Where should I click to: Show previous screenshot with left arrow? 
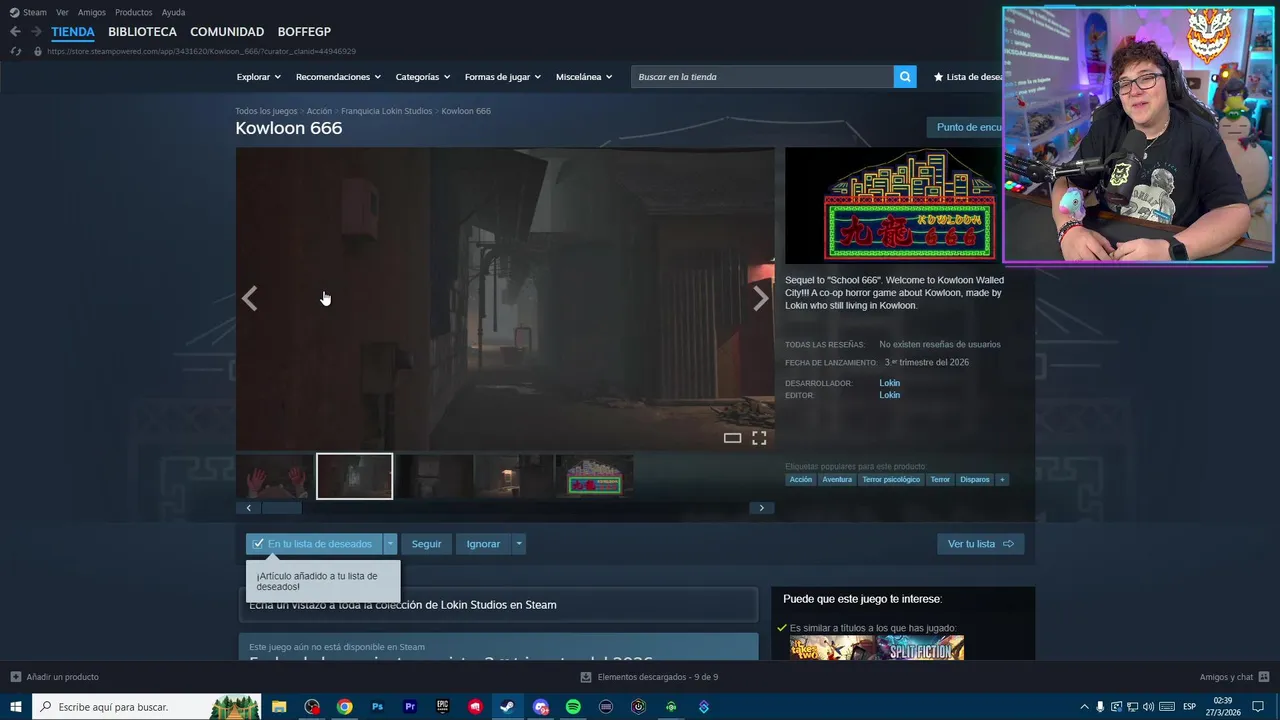coord(249,299)
